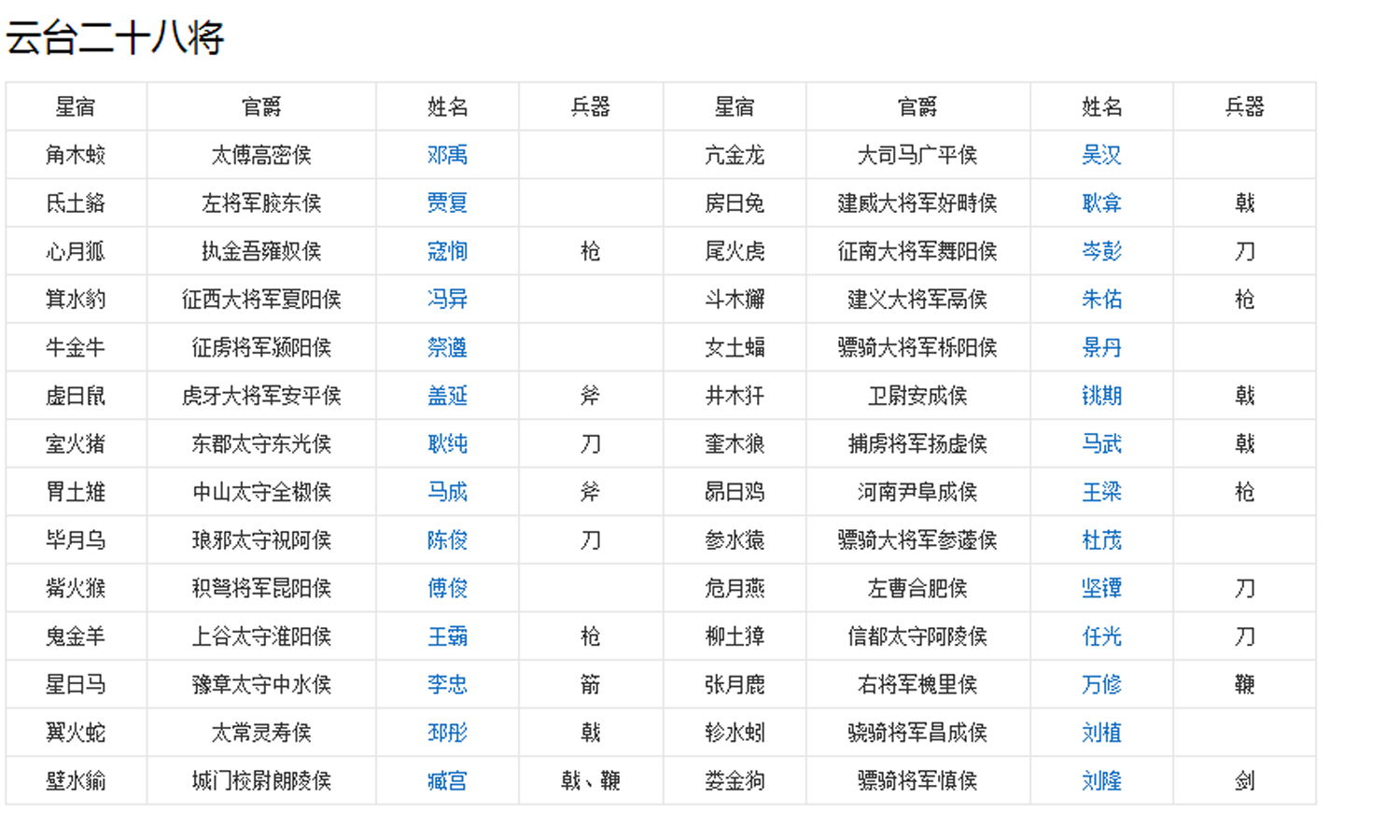The image size is (1400, 840).
Task: Click the 左曹合肥侯 cell
Action: coord(917,589)
